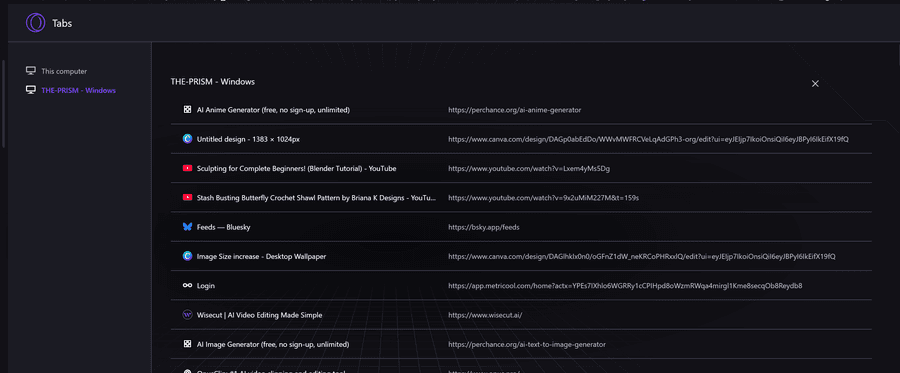Click the dice icon for AI Image Generator
900x373 pixels.
(x=187, y=344)
